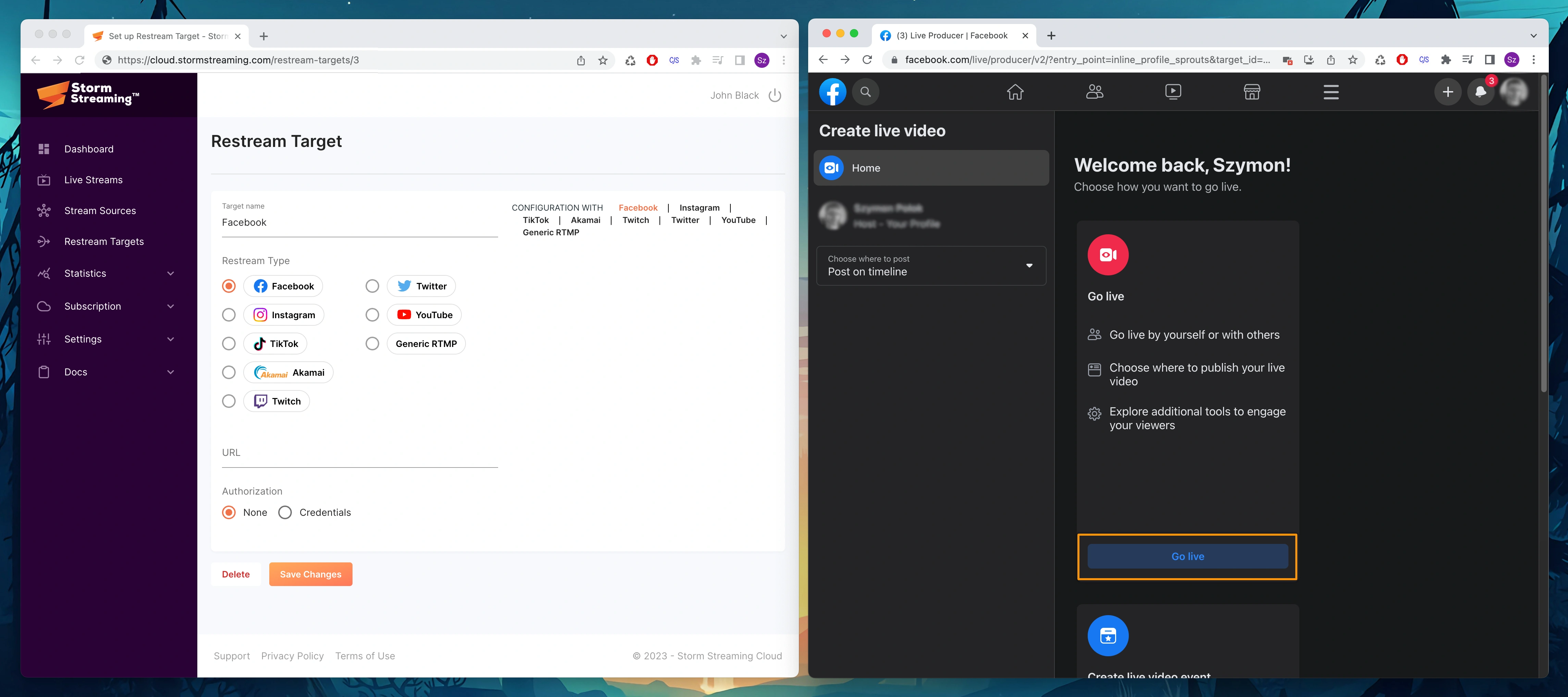1568x697 pixels.
Task: Open Facebook Watch video icon
Action: 1172,92
